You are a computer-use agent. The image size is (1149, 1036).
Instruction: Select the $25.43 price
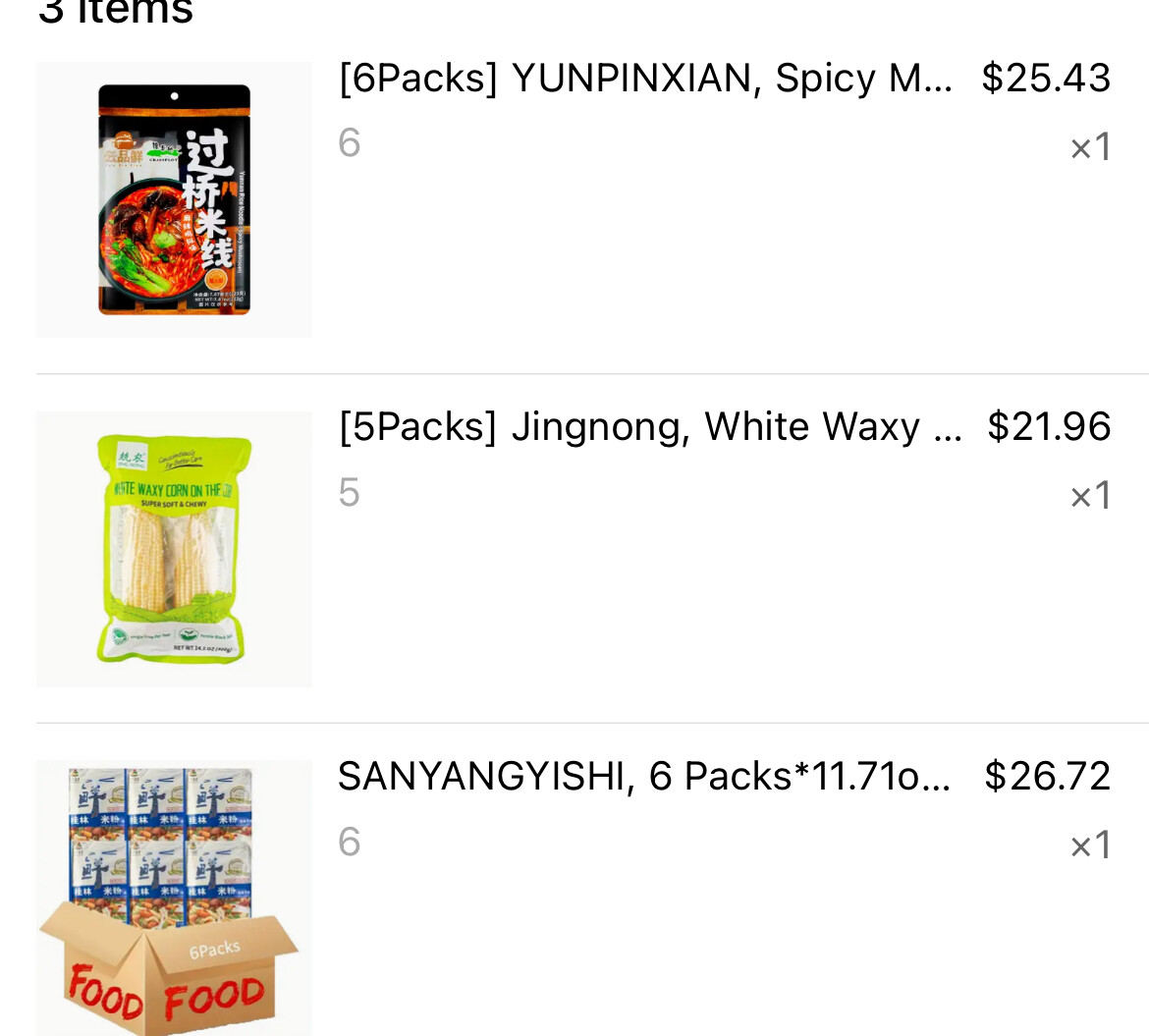1047,78
